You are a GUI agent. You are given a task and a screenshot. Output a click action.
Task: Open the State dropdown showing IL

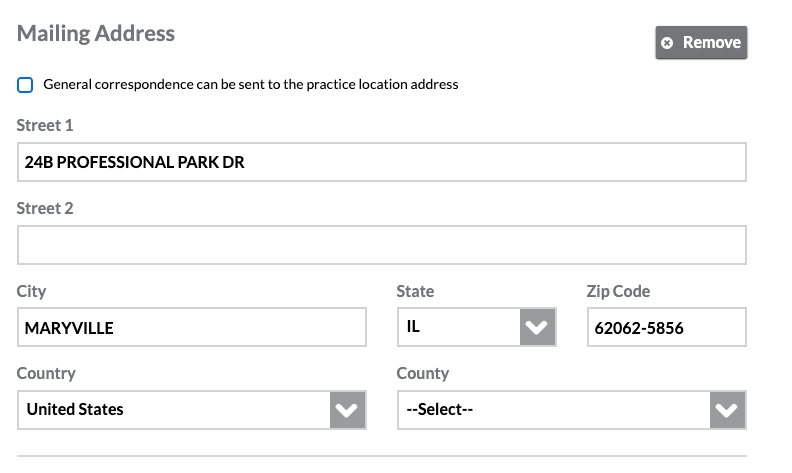(x=458, y=327)
